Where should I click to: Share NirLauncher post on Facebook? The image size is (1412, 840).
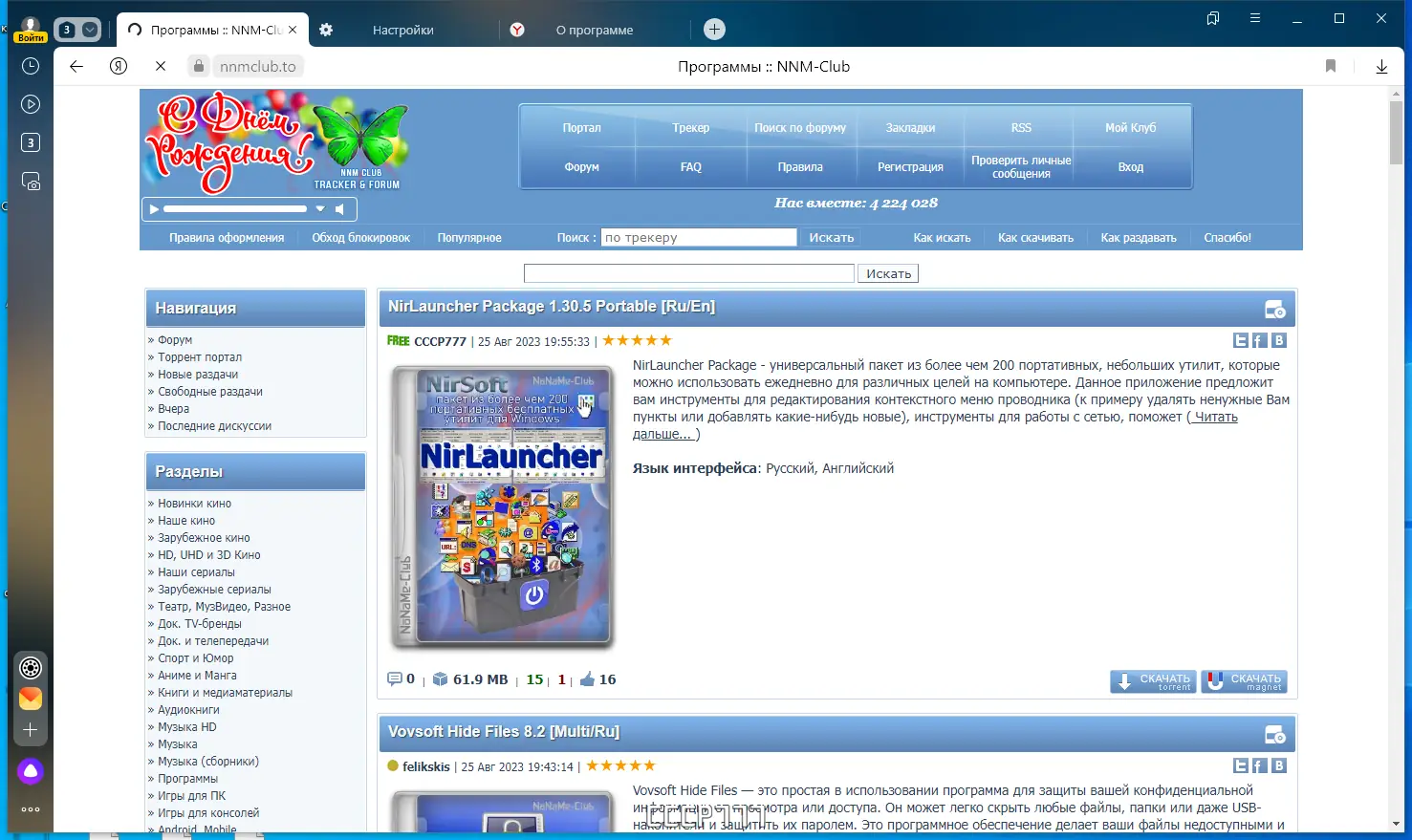coord(1259,341)
